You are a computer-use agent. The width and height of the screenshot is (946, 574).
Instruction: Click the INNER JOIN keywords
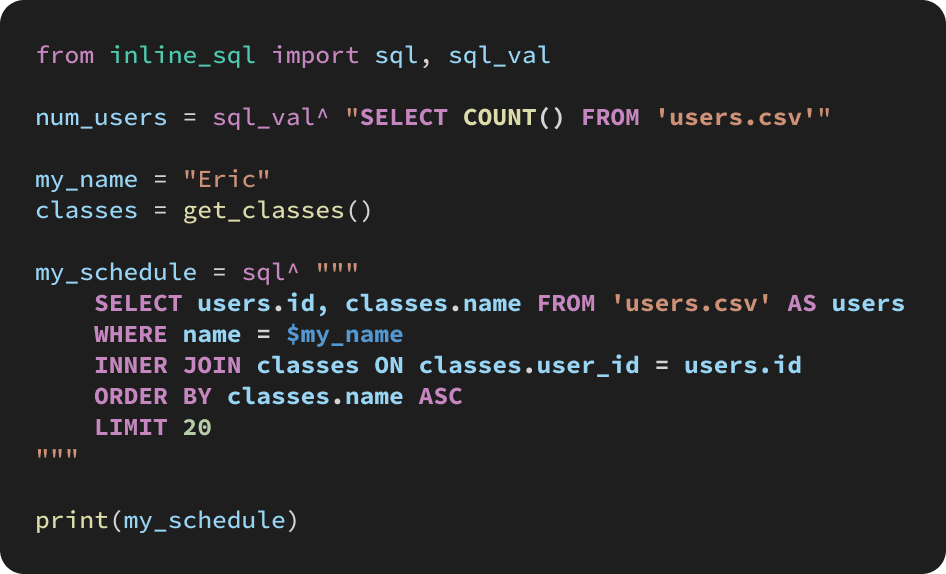[168, 366]
